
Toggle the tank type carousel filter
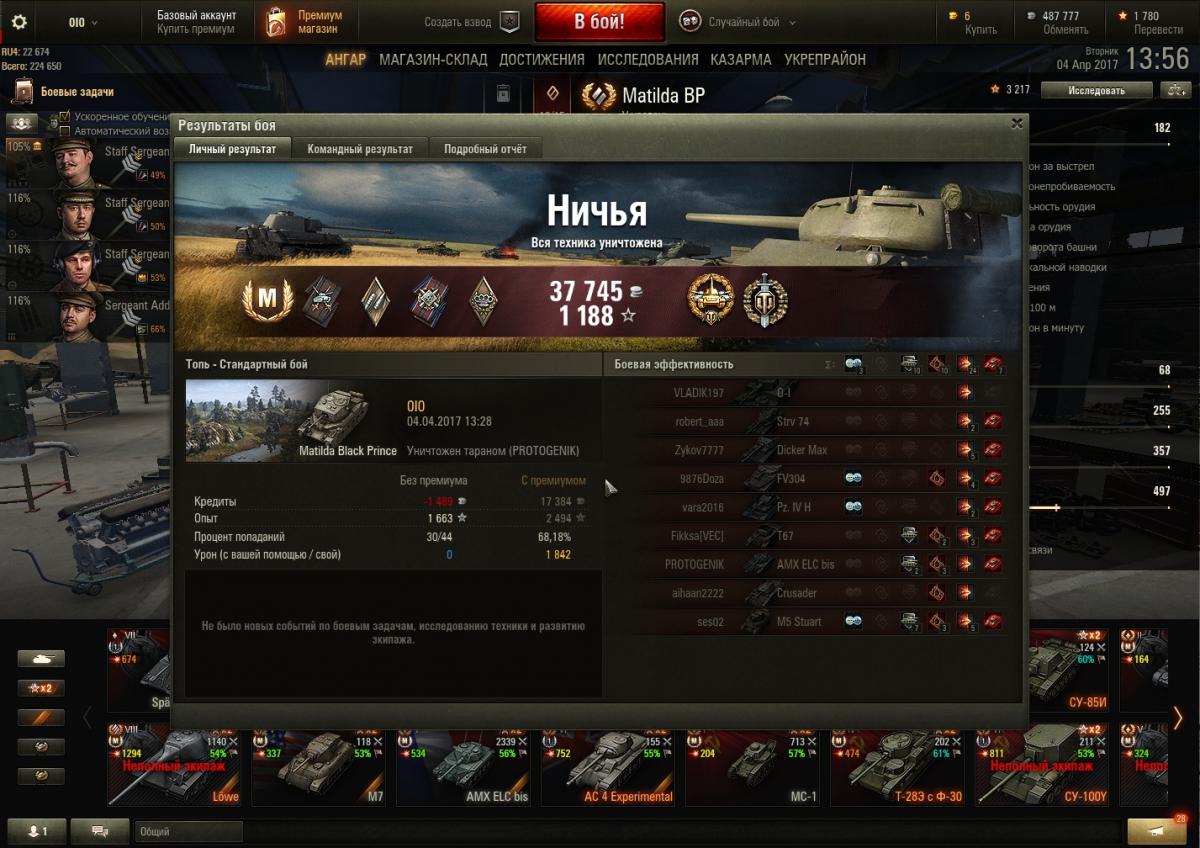tap(41, 659)
